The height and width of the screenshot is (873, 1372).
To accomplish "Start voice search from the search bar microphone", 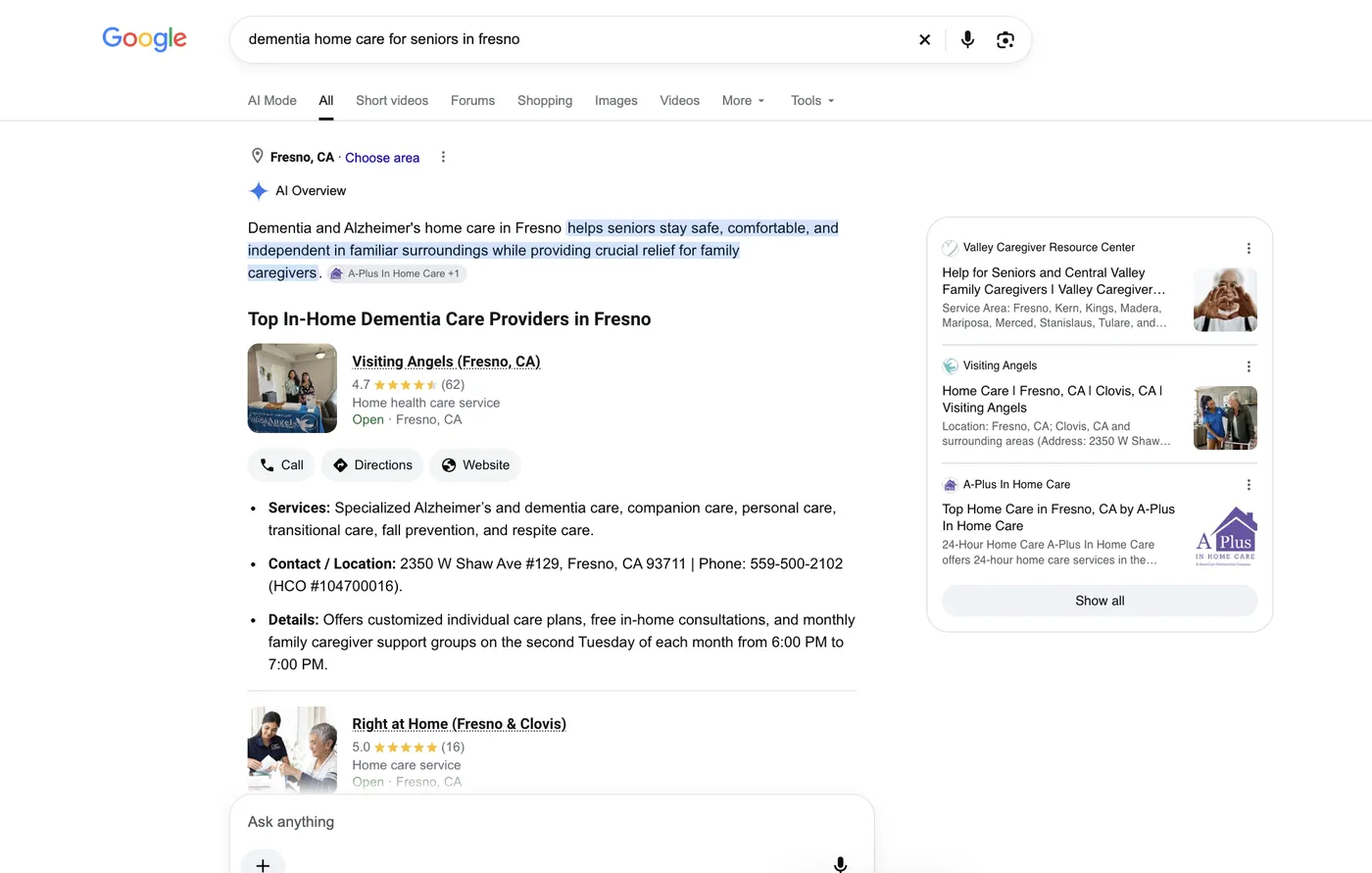I will click(x=967, y=40).
